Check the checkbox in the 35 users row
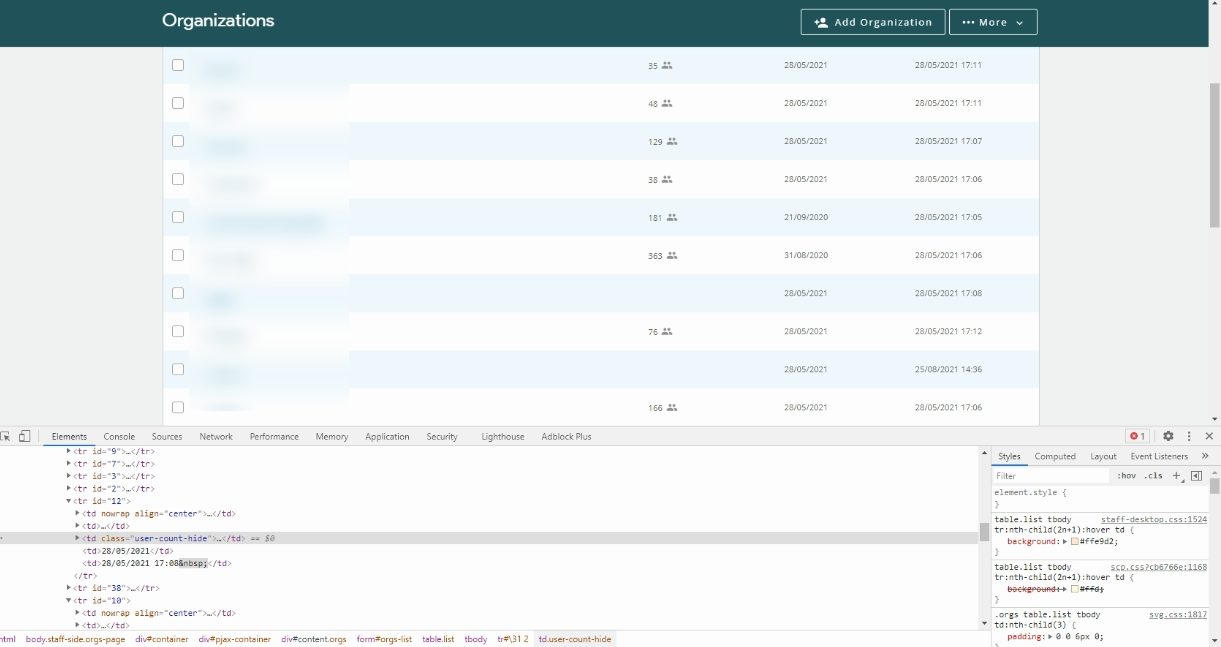Viewport: 1221px width, 647px height. click(x=178, y=65)
